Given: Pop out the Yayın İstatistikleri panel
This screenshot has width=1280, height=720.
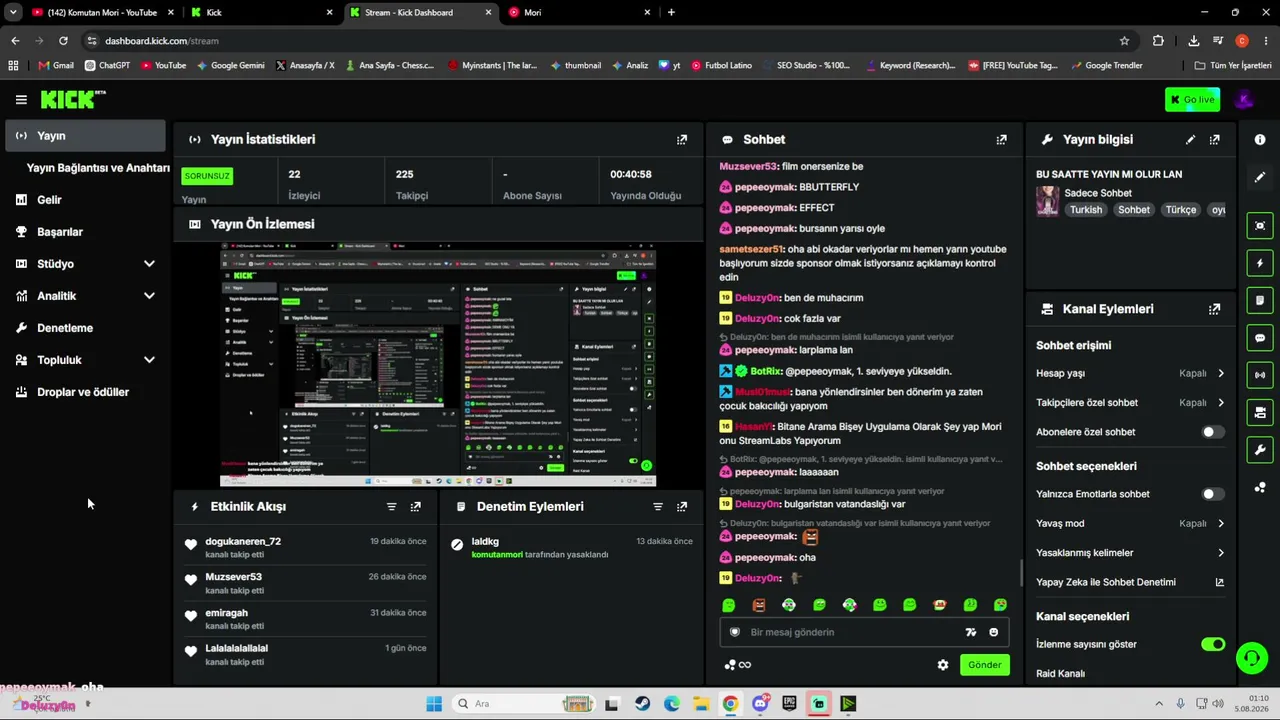Looking at the screenshot, I should tap(682, 140).
